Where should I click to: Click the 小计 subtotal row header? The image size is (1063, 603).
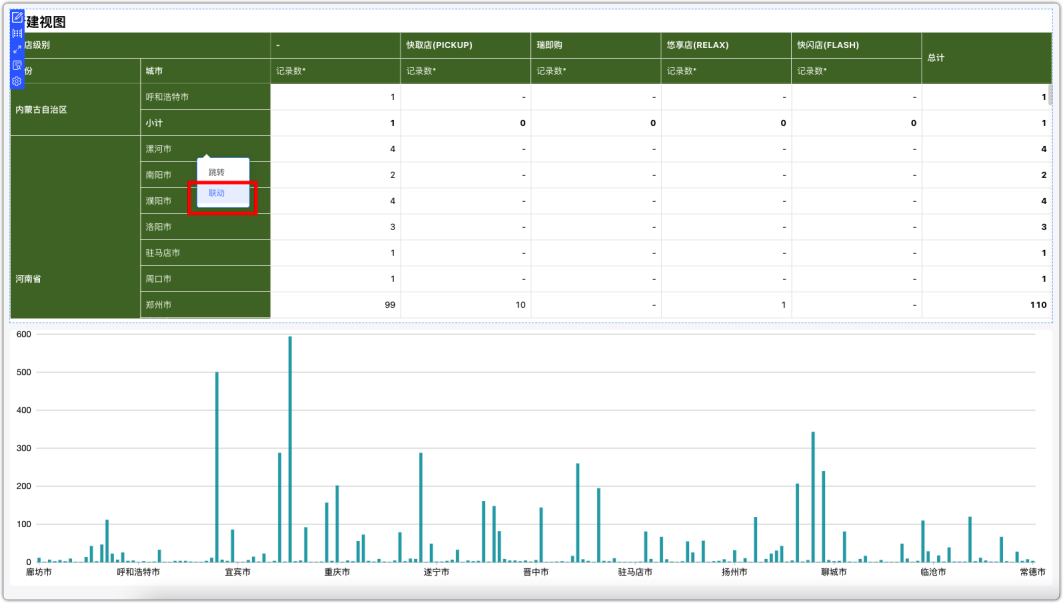coord(205,123)
